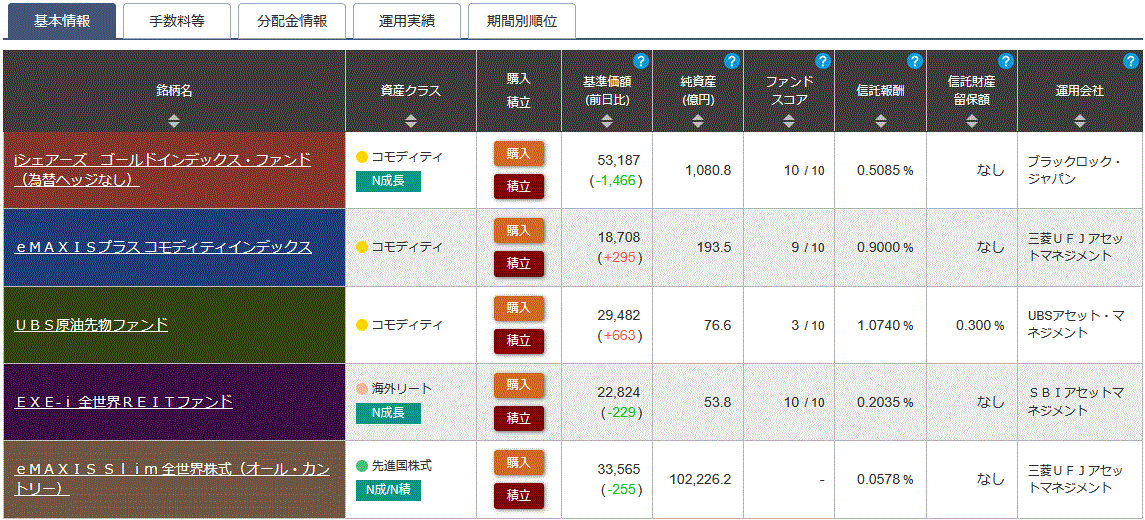
Task: Open the 運用実績 tab
Action: (407, 21)
